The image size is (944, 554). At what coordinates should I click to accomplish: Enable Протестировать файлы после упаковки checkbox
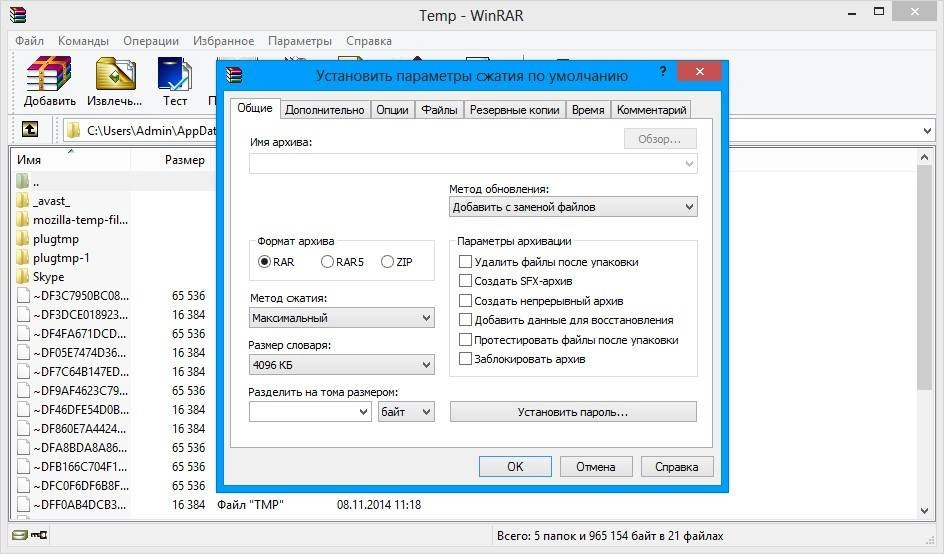pyautogui.click(x=465, y=340)
